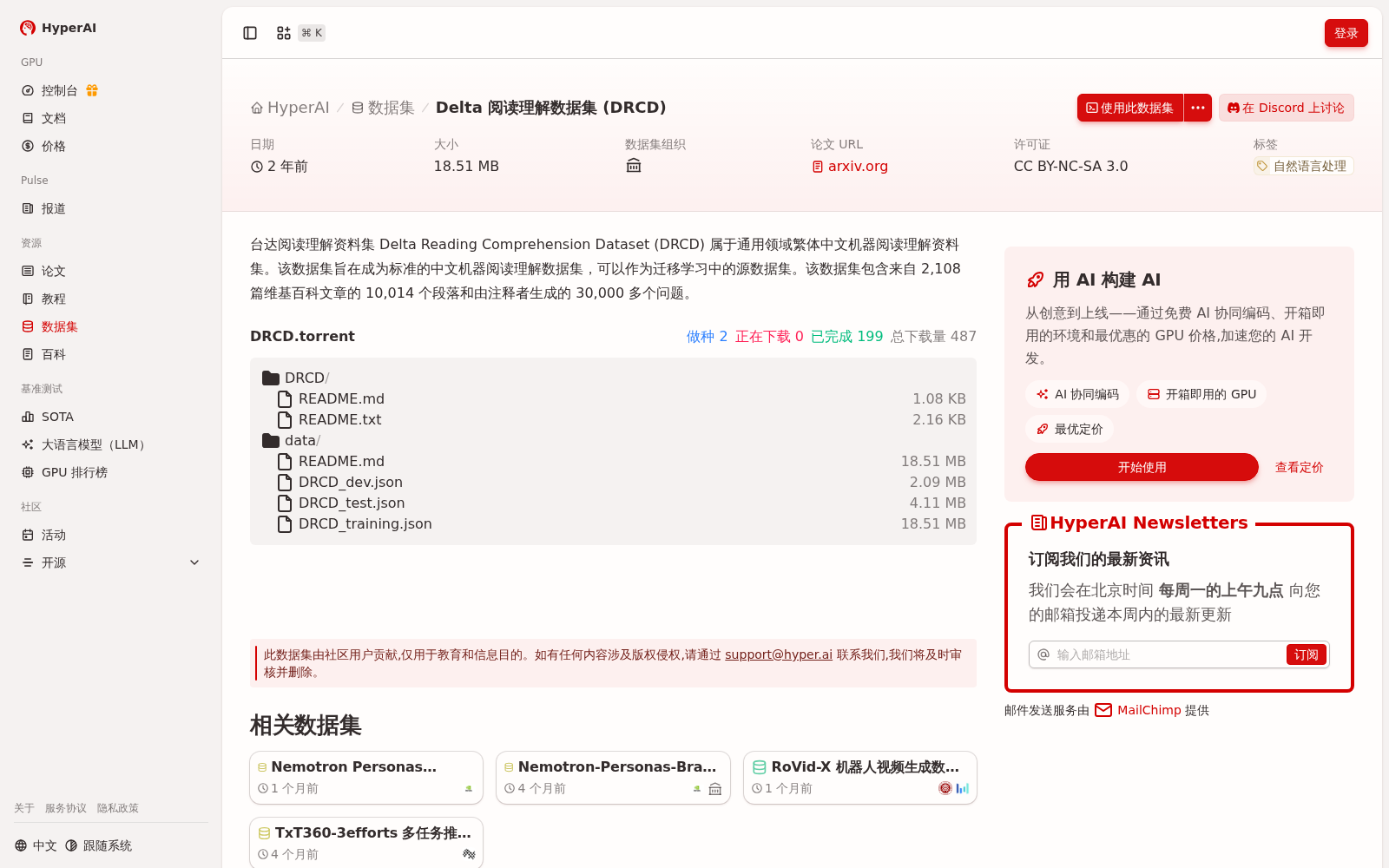1389x868 pixels.
Task: Click 使用此数据集 button
Action: tap(1130, 108)
